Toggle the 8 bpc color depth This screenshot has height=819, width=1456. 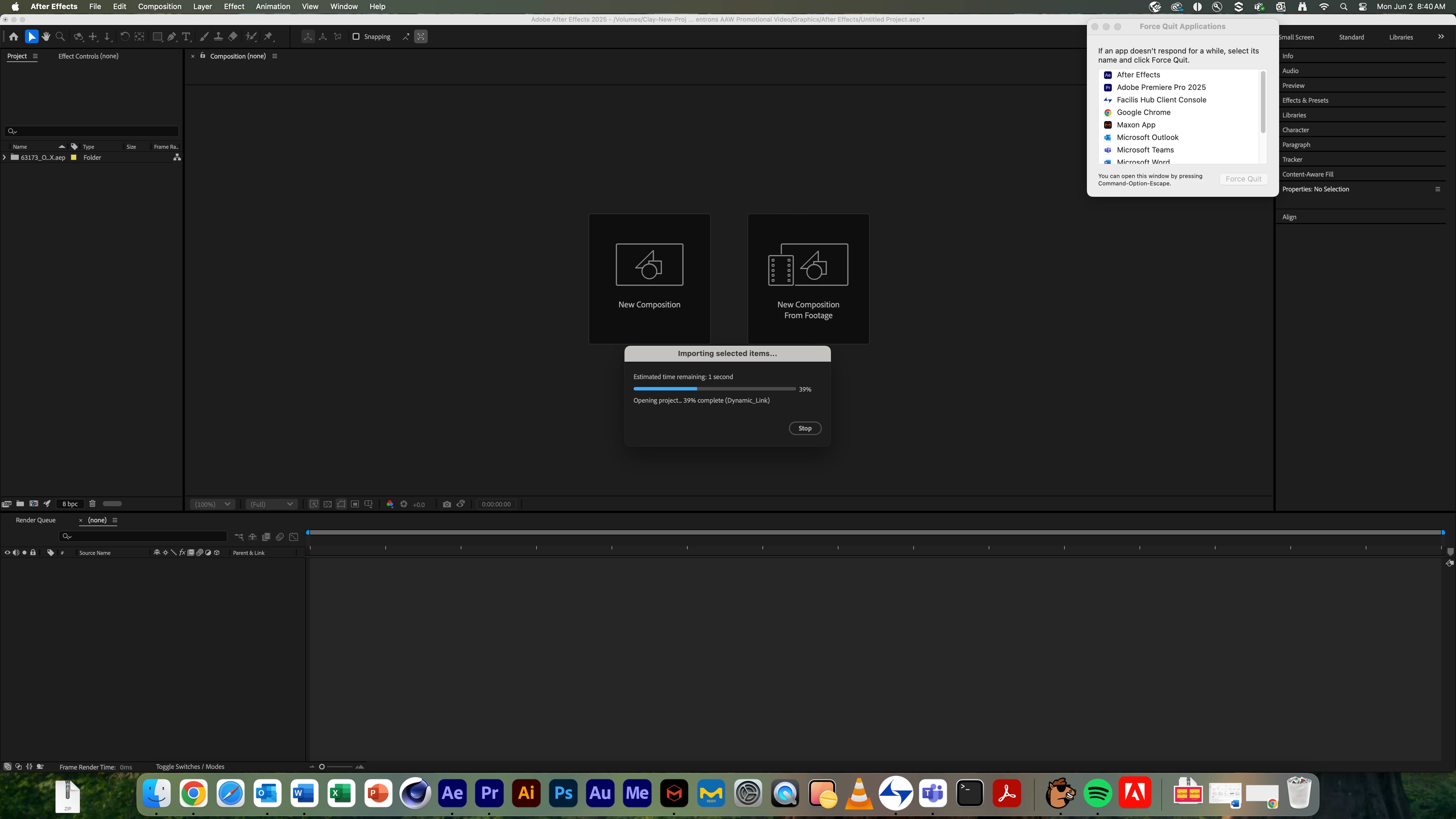pyautogui.click(x=70, y=504)
